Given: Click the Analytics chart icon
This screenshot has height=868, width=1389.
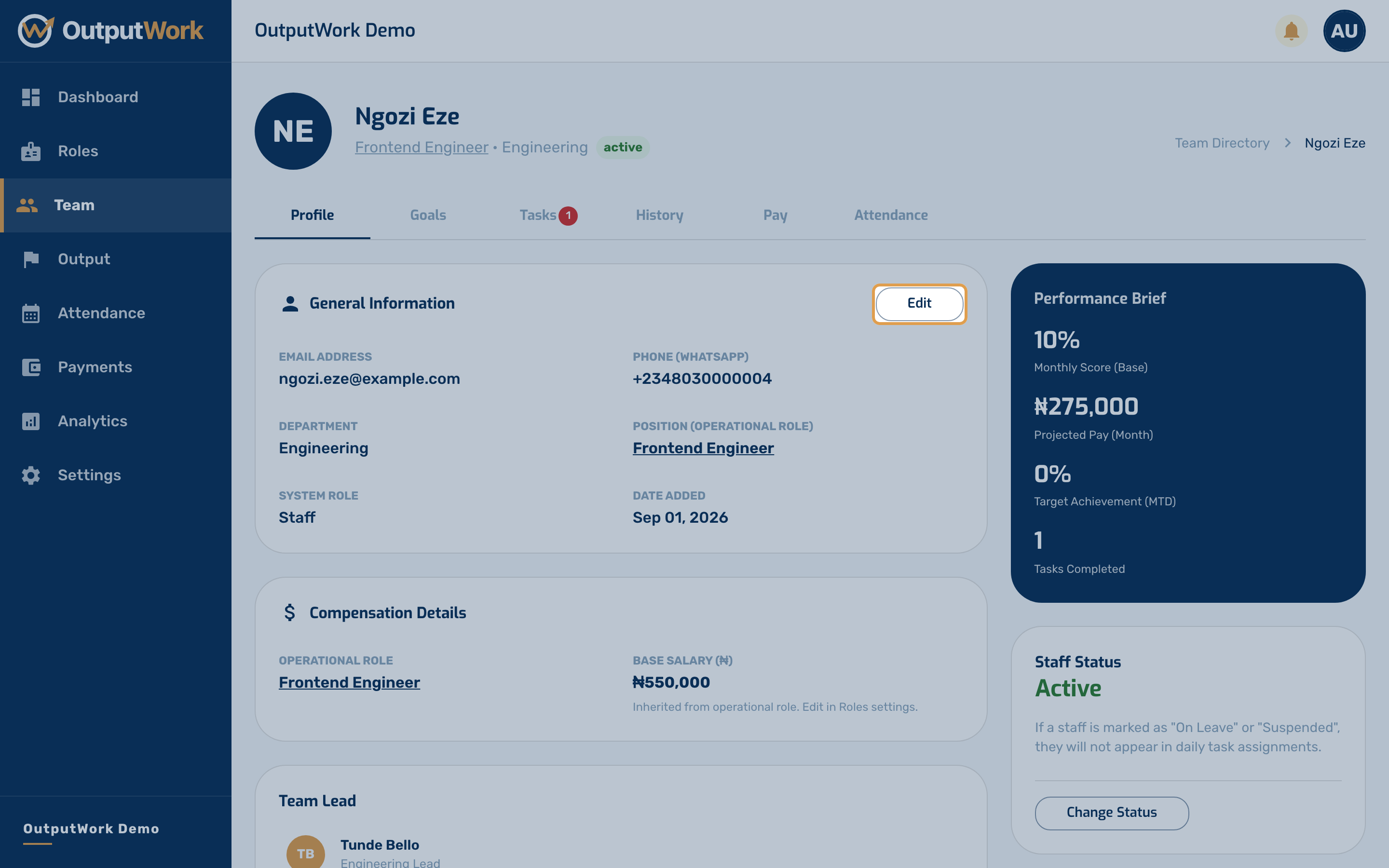Looking at the screenshot, I should [31, 421].
